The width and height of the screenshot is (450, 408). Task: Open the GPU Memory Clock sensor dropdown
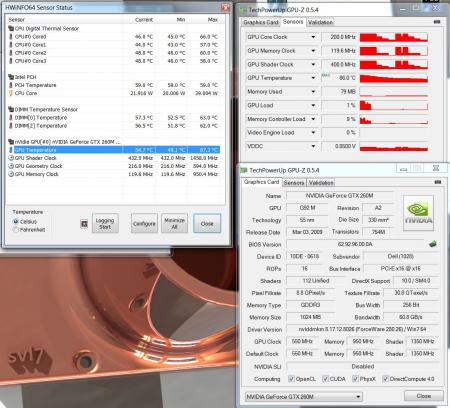[313, 51]
